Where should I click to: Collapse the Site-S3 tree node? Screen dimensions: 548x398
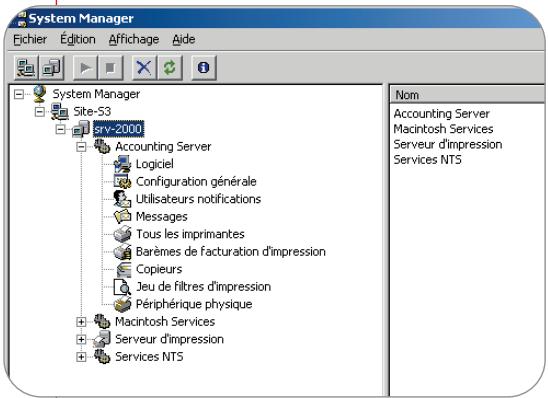(39, 112)
